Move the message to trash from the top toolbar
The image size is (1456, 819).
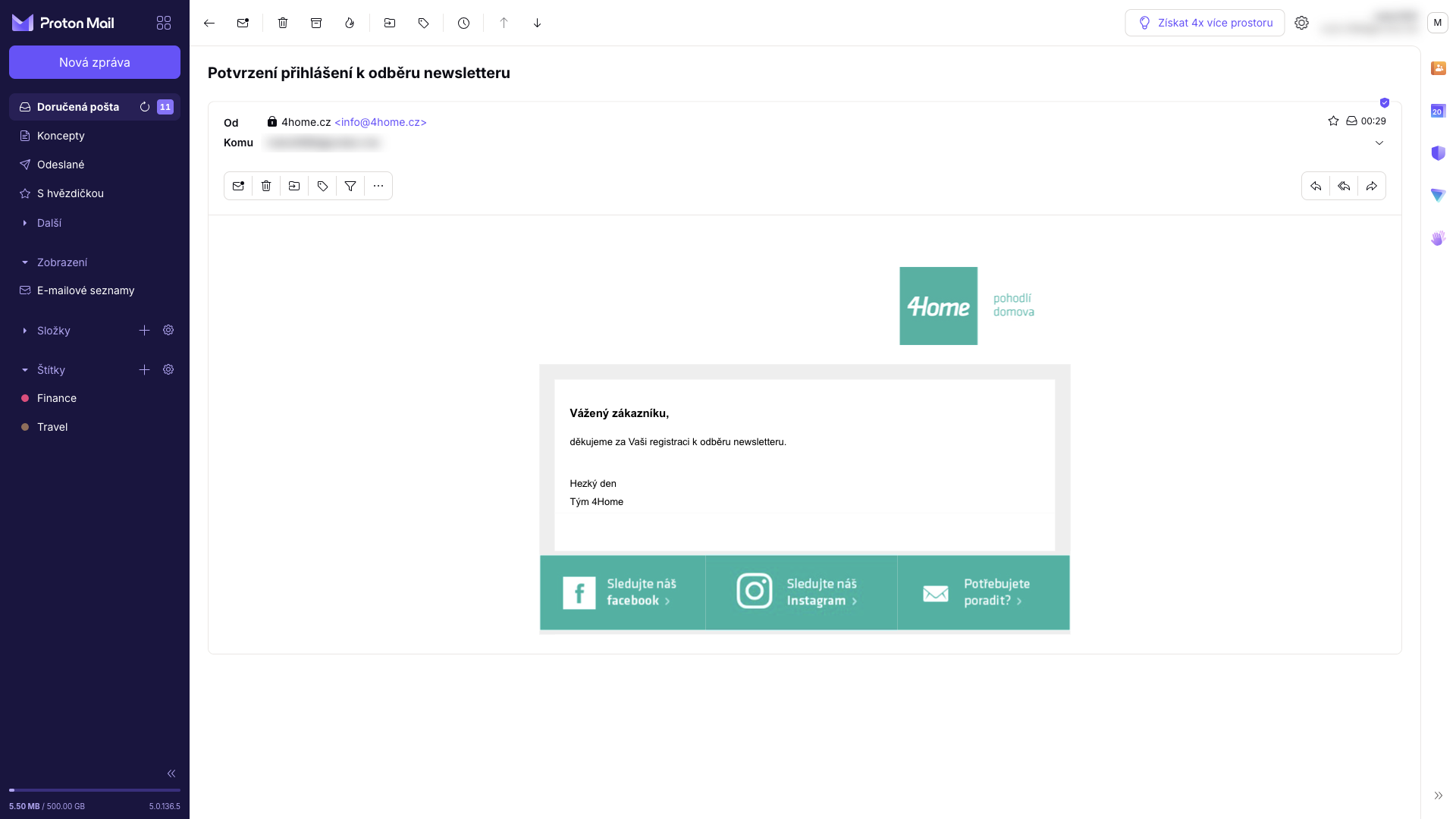283,23
